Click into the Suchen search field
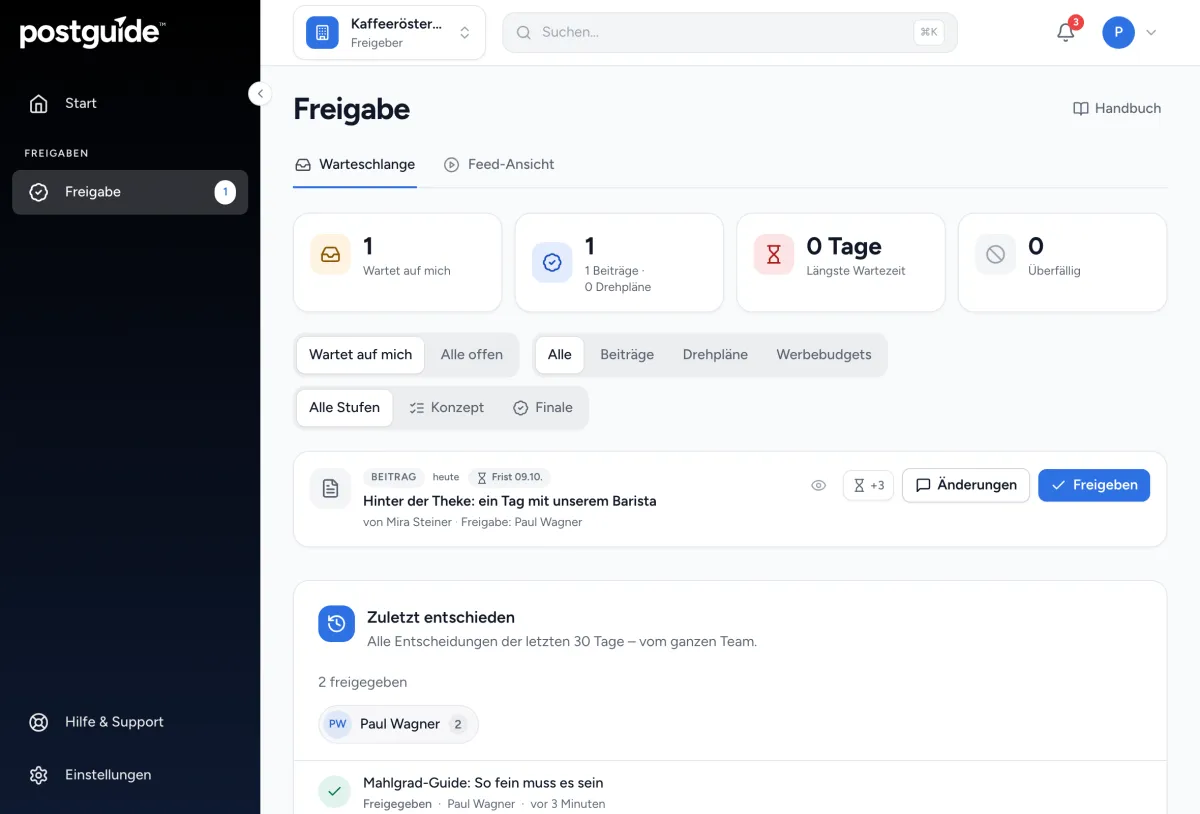The height and width of the screenshot is (814, 1200). point(730,32)
